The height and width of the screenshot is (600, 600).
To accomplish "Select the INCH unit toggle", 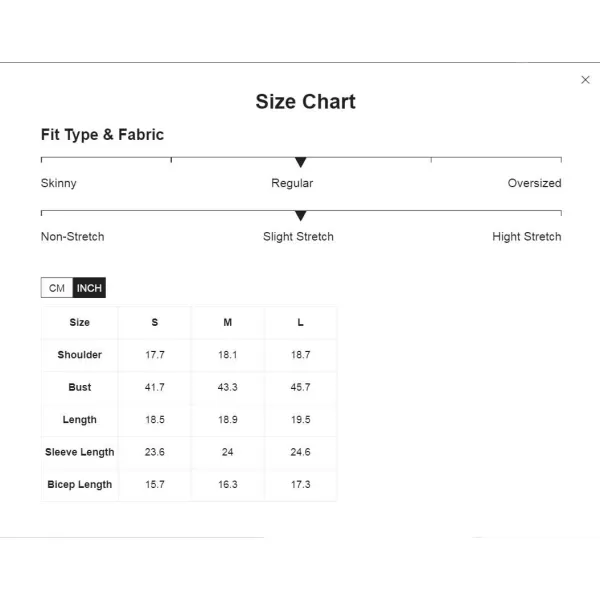I will tap(89, 288).
